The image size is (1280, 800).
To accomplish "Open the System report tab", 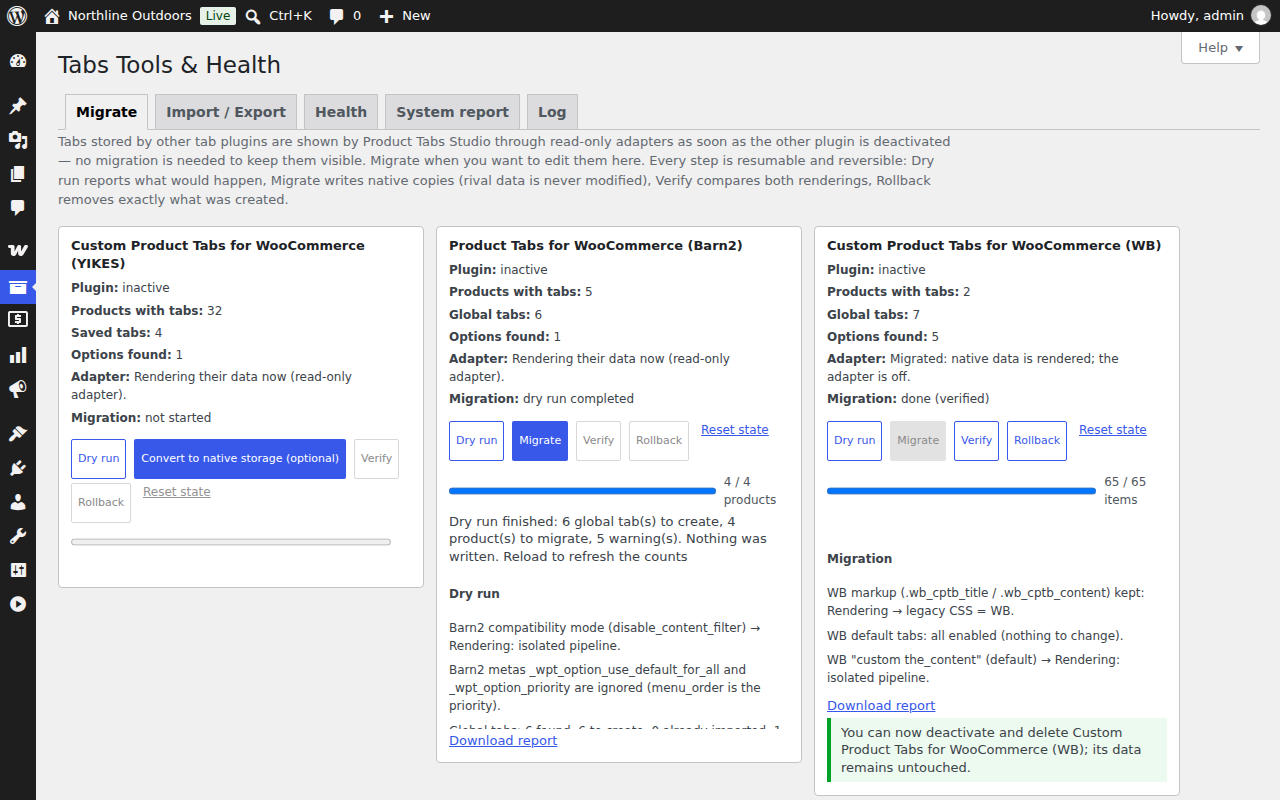I will [x=453, y=112].
